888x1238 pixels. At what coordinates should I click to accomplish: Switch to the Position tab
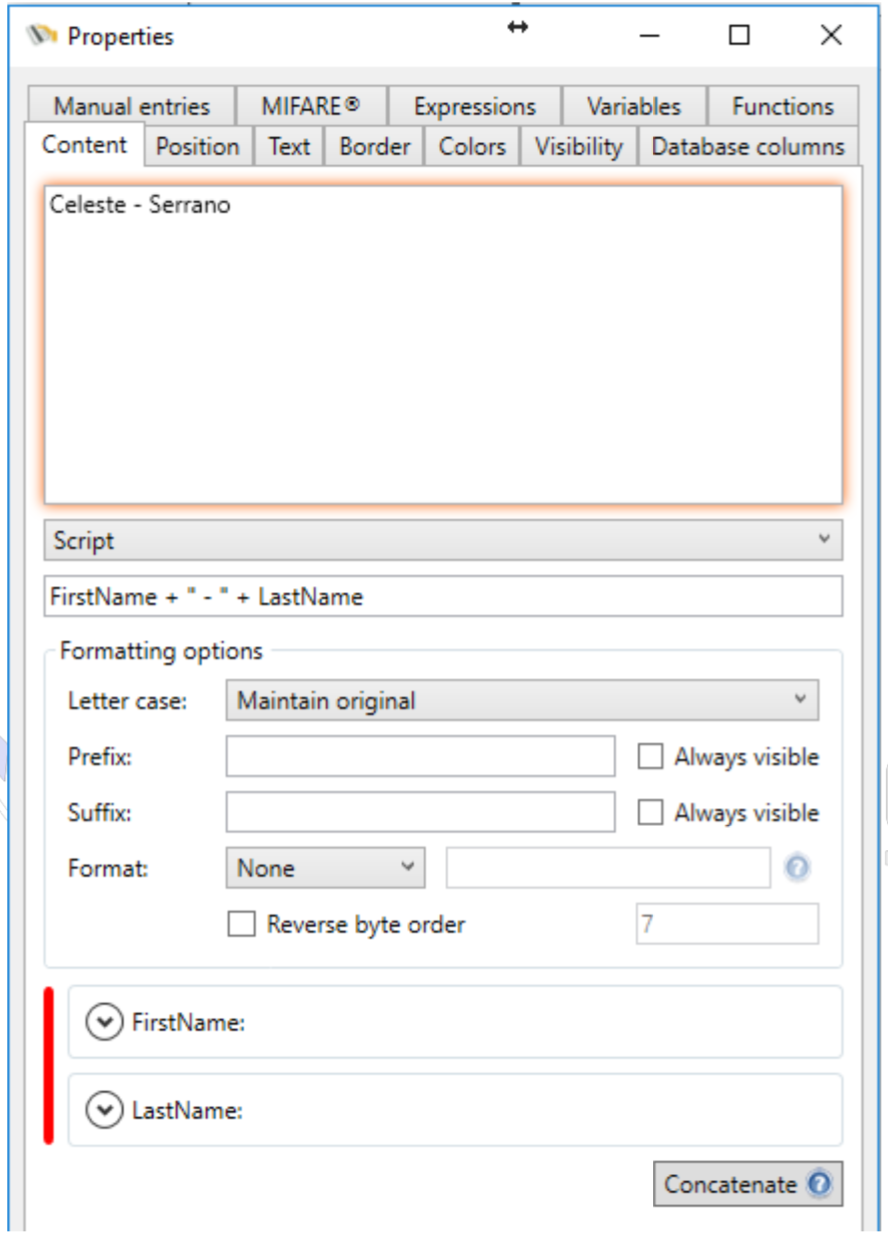(197, 147)
